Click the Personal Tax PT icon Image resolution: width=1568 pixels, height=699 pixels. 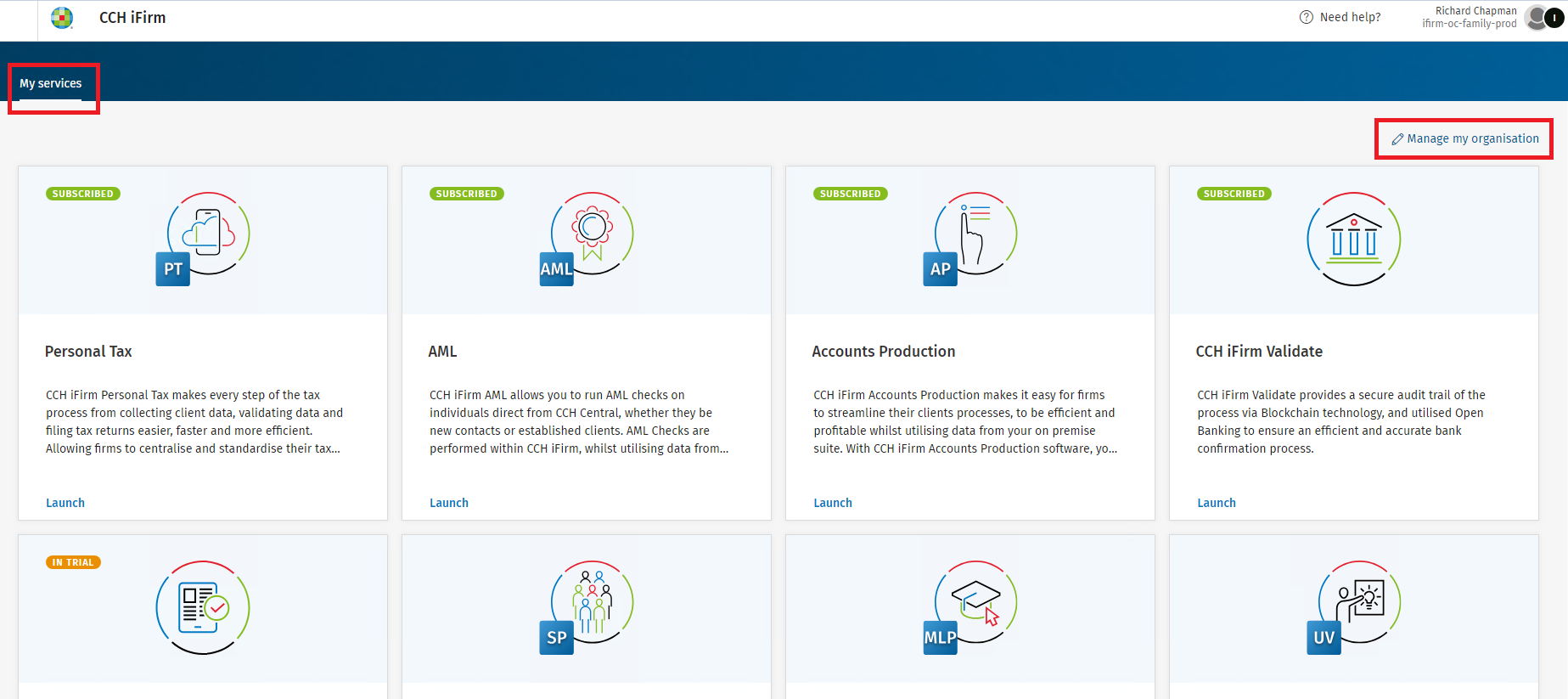(x=203, y=239)
